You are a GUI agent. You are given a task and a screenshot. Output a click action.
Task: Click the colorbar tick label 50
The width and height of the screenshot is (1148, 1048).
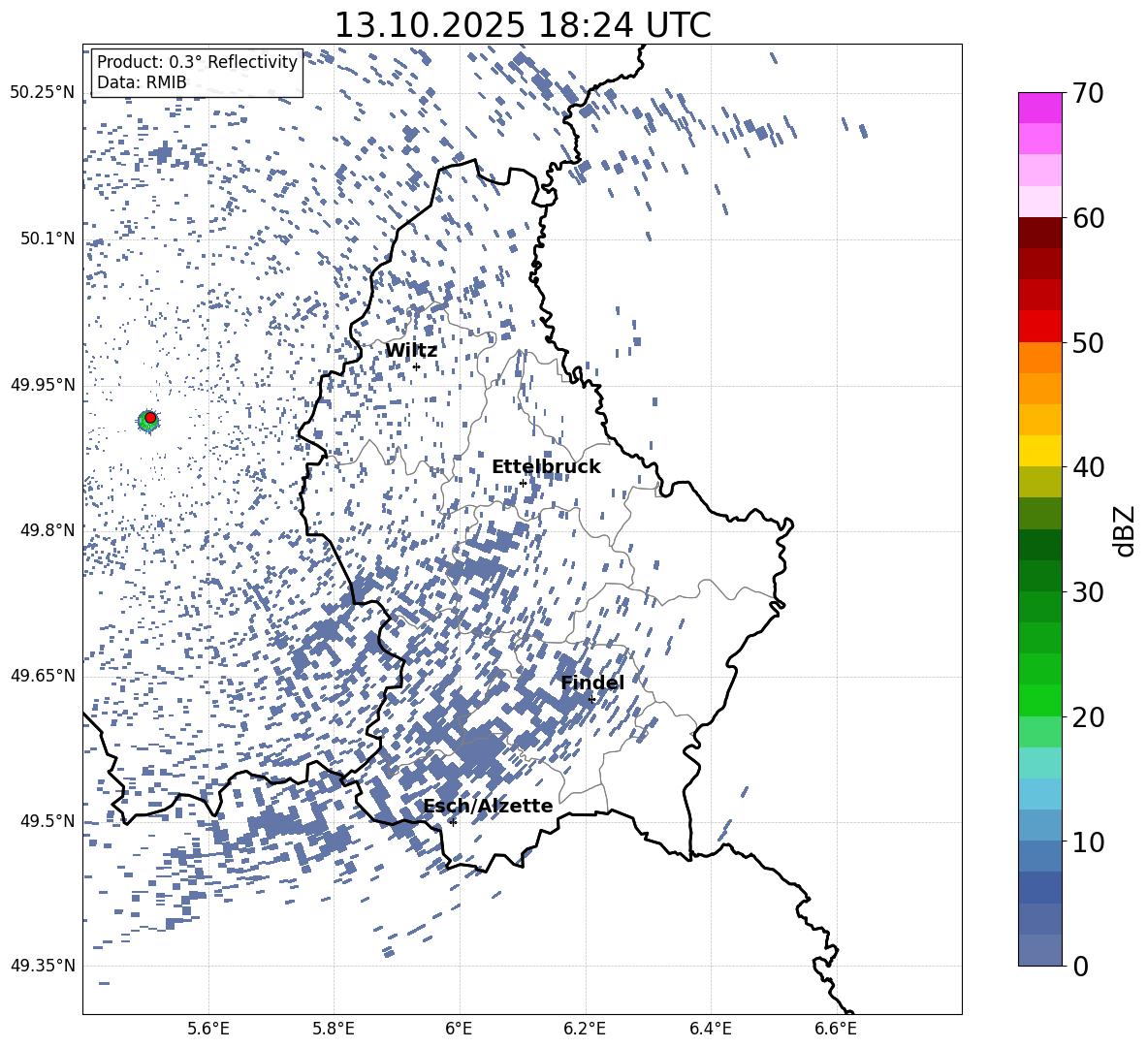tap(1088, 342)
